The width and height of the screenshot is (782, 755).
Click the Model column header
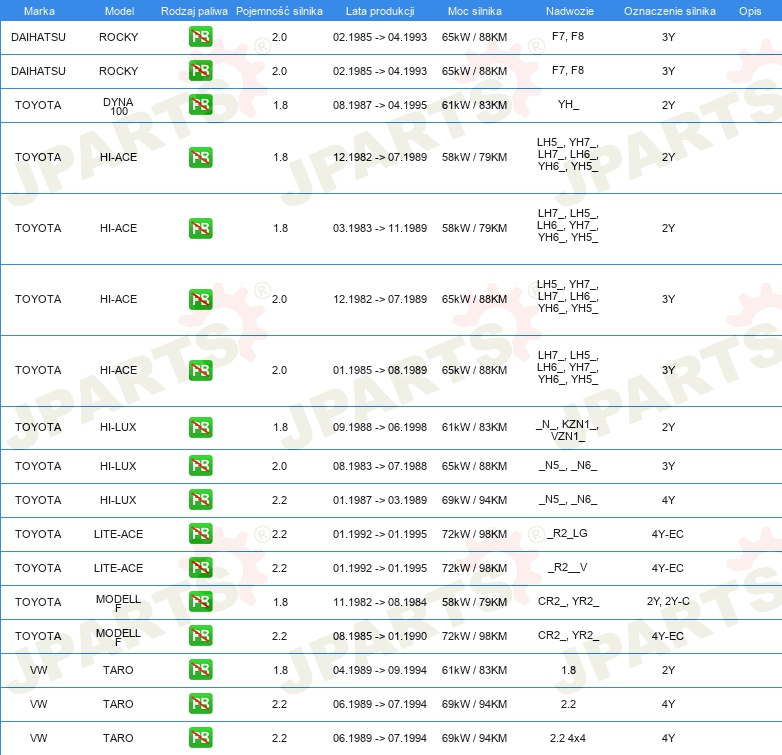tap(119, 11)
